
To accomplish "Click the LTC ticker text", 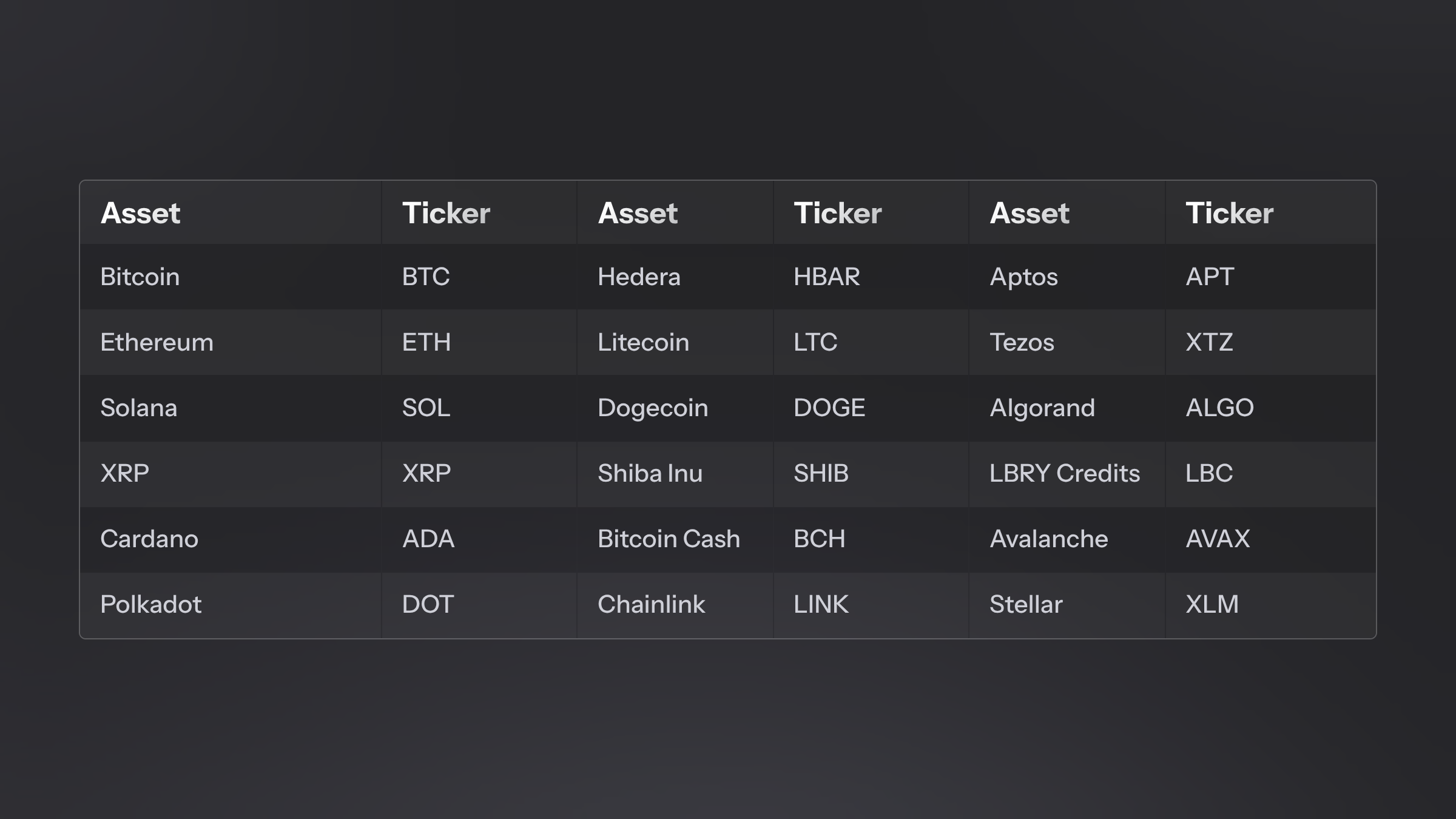I will (x=815, y=342).
